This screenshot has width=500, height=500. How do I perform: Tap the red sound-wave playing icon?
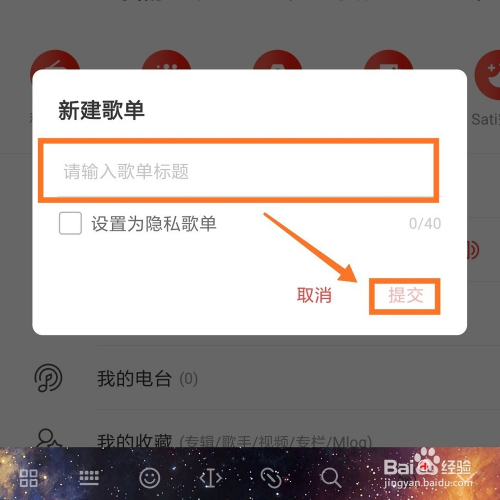[473, 250]
